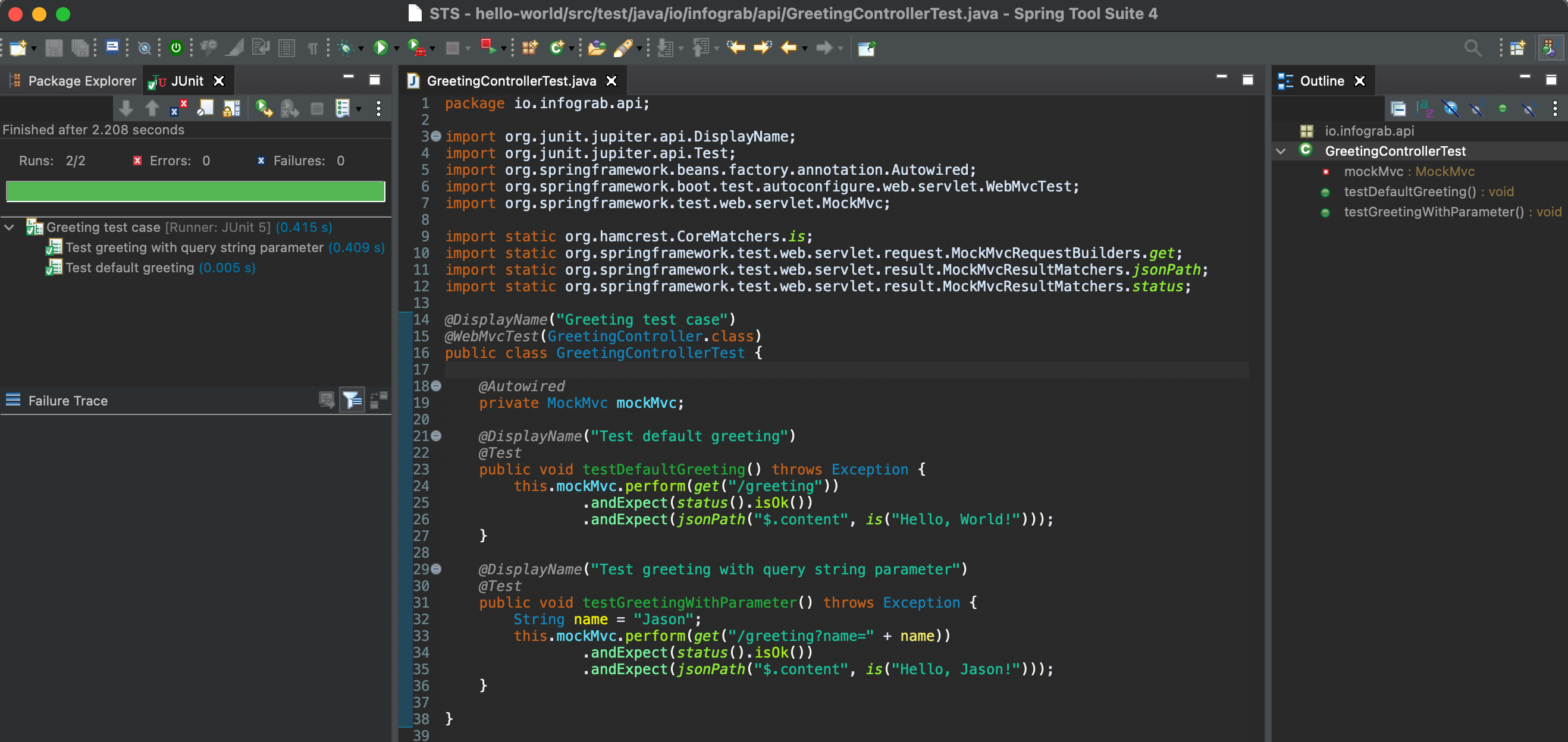
Task: Click the Pin Editor icon
Action: tap(866, 48)
